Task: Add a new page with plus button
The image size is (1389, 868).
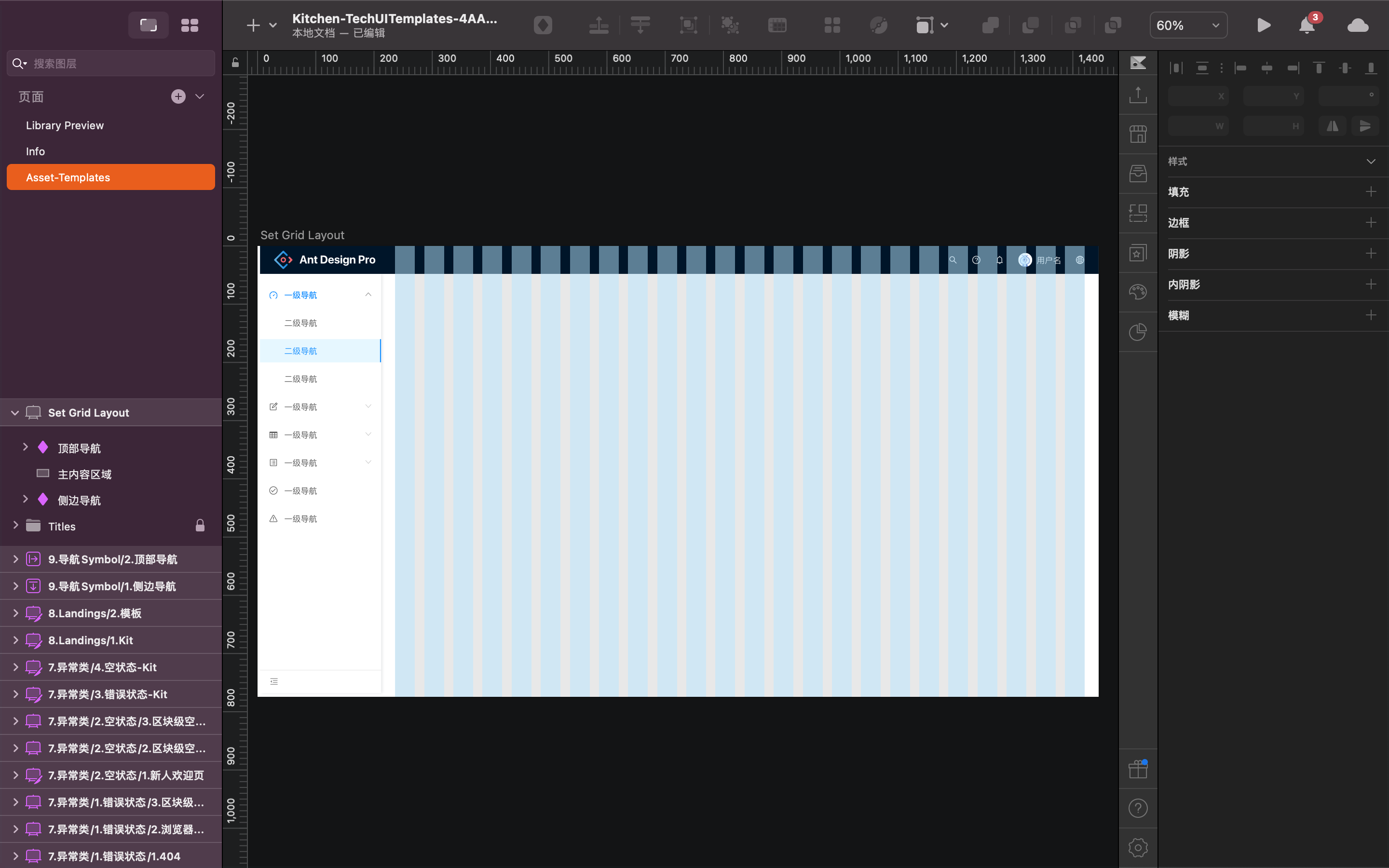Action: click(178, 96)
